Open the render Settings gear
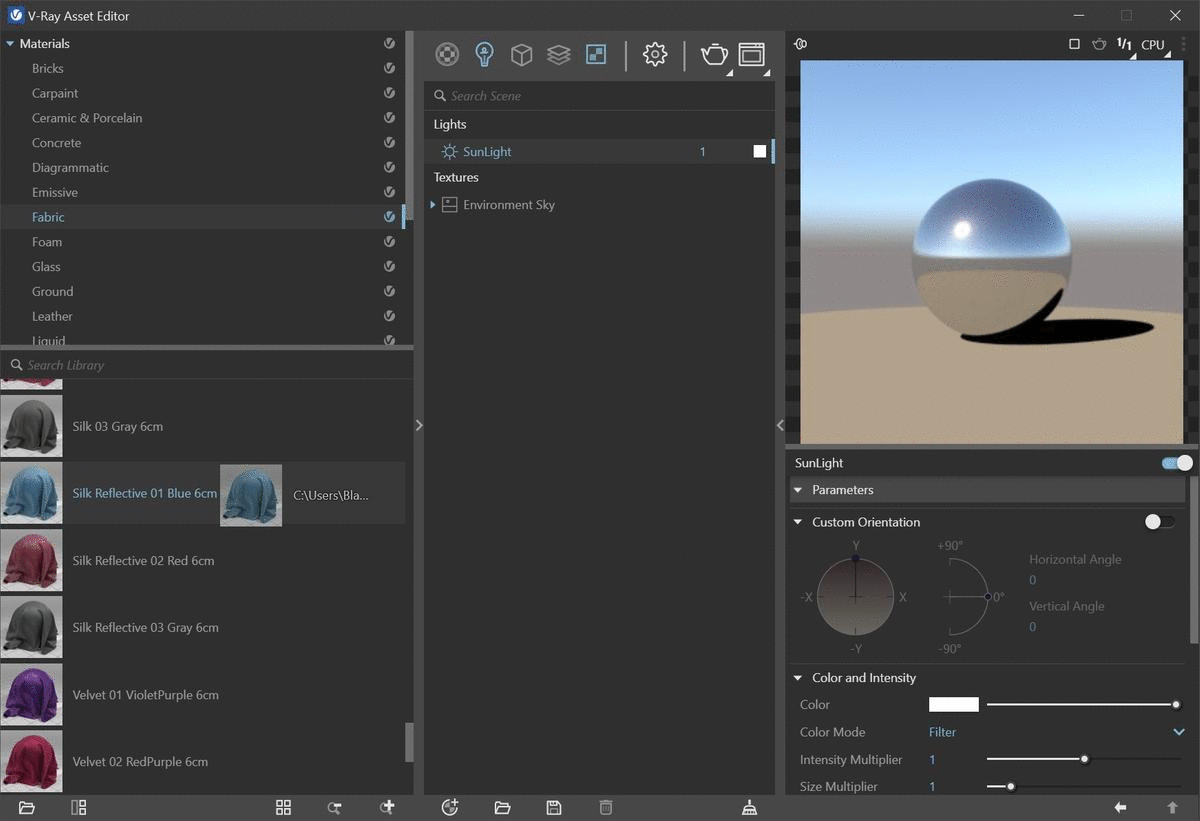1200x821 pixels. point(655,54)
